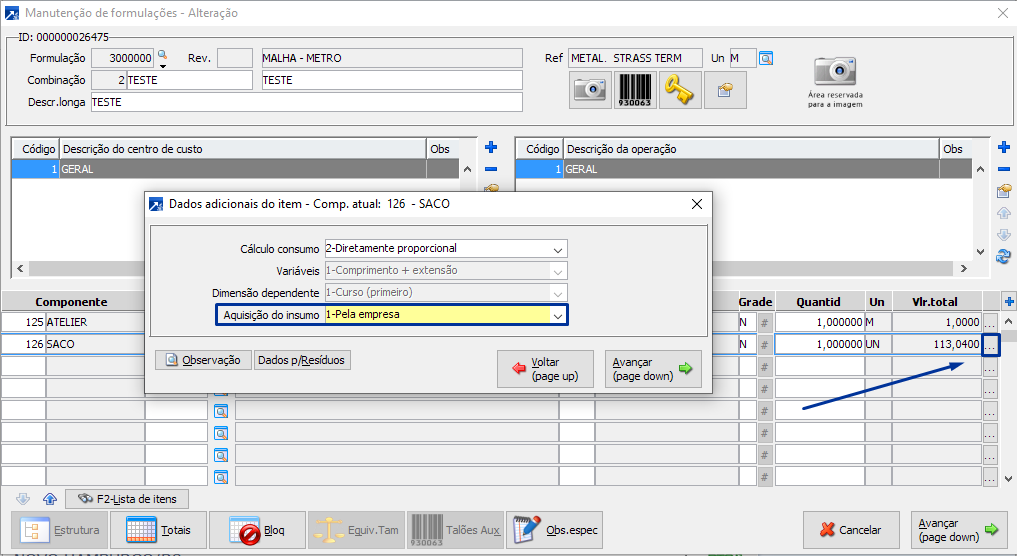Click scroll down arrow of component grid
Image resolution: width=1017 pixels, height=556 pixels.
[x=1009, y=479]
